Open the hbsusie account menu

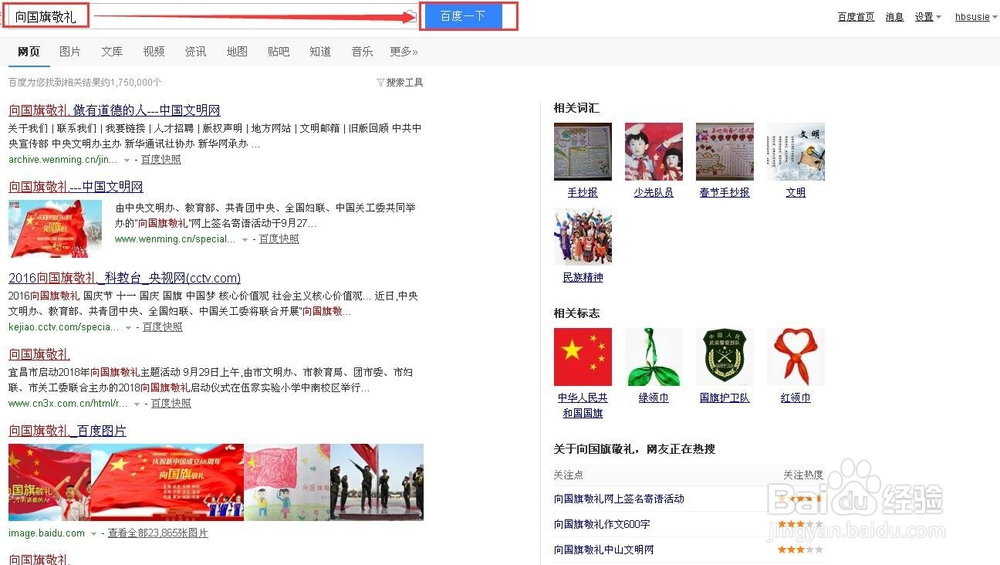tap(975, 17)
